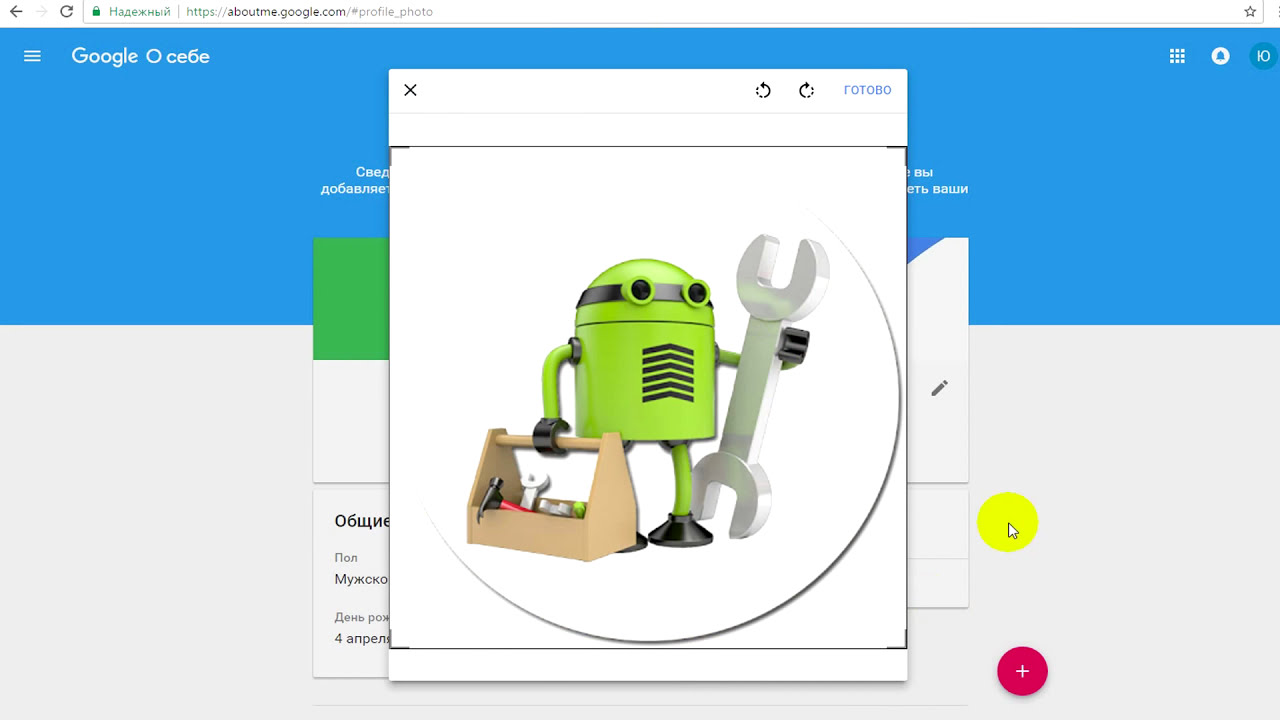The image size is (1280, 720).
Task: Rotate the photo counterclockwise
Action: pyautogui.click(x=763, y=90)
